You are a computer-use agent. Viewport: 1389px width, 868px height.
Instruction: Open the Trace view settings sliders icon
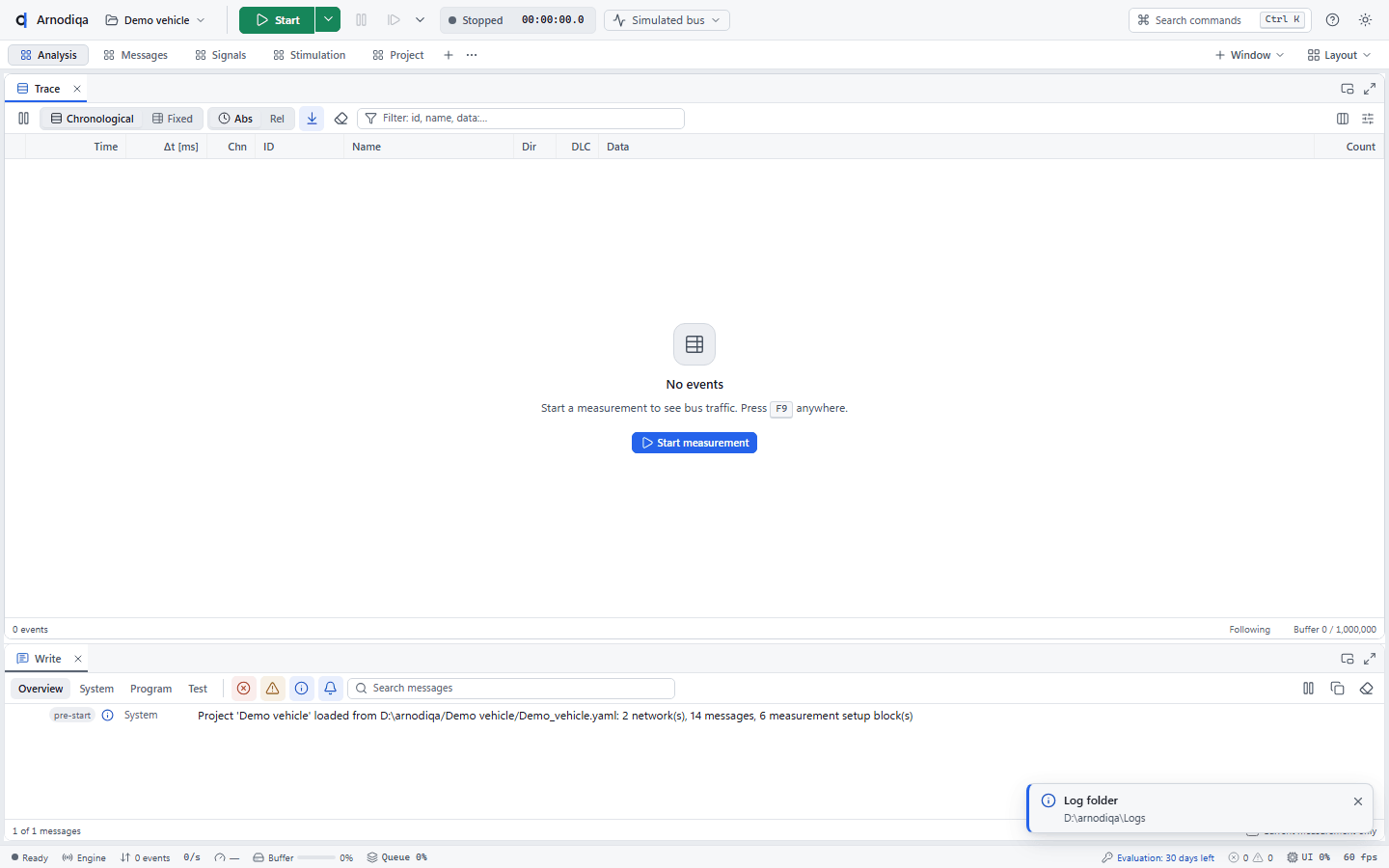point(1368,119)
